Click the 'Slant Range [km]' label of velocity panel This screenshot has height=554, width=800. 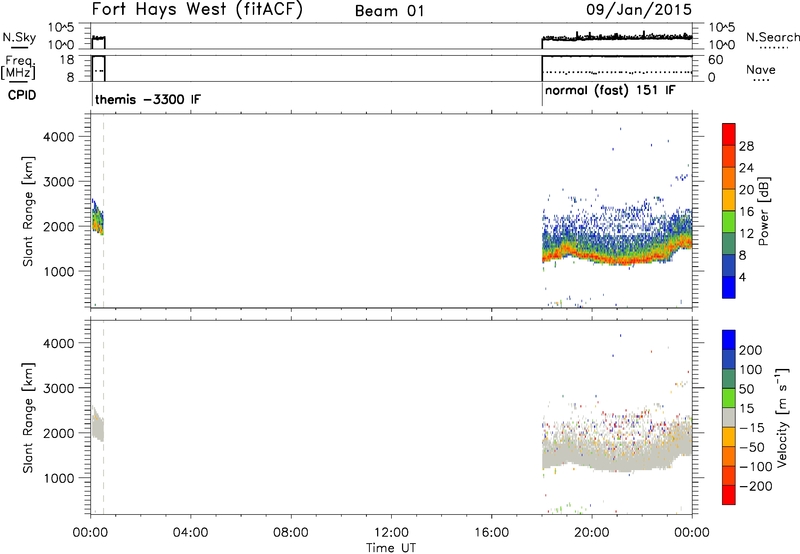[28, 418]
